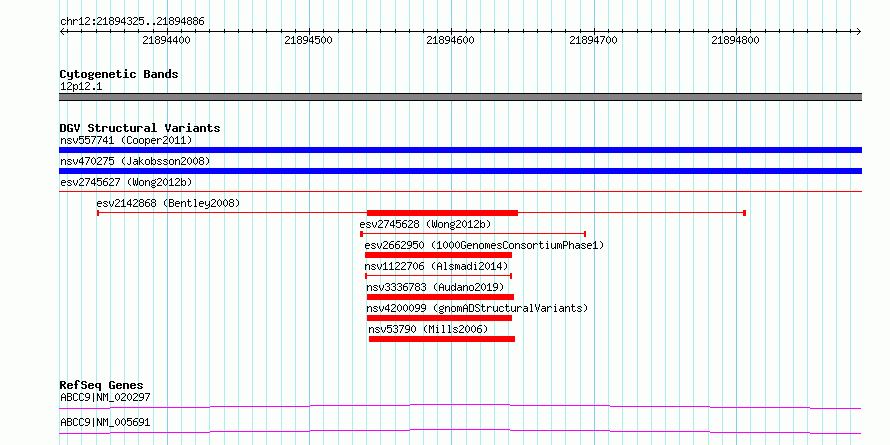Click the nsv470275 (Jakobsson2008) label

(x=135, y=161)
